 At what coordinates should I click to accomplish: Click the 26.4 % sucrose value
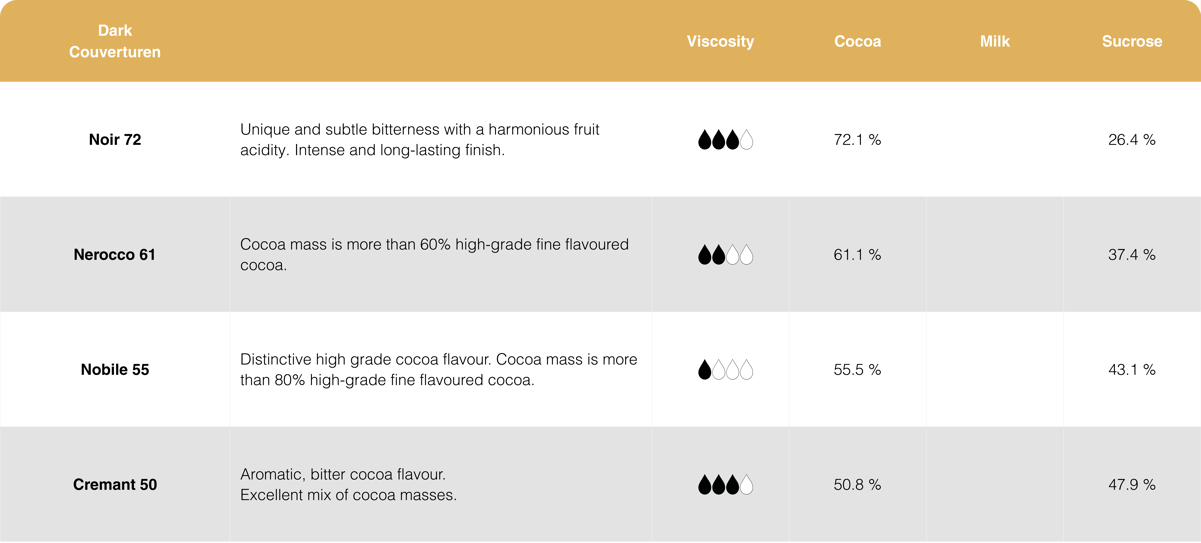1131,140
